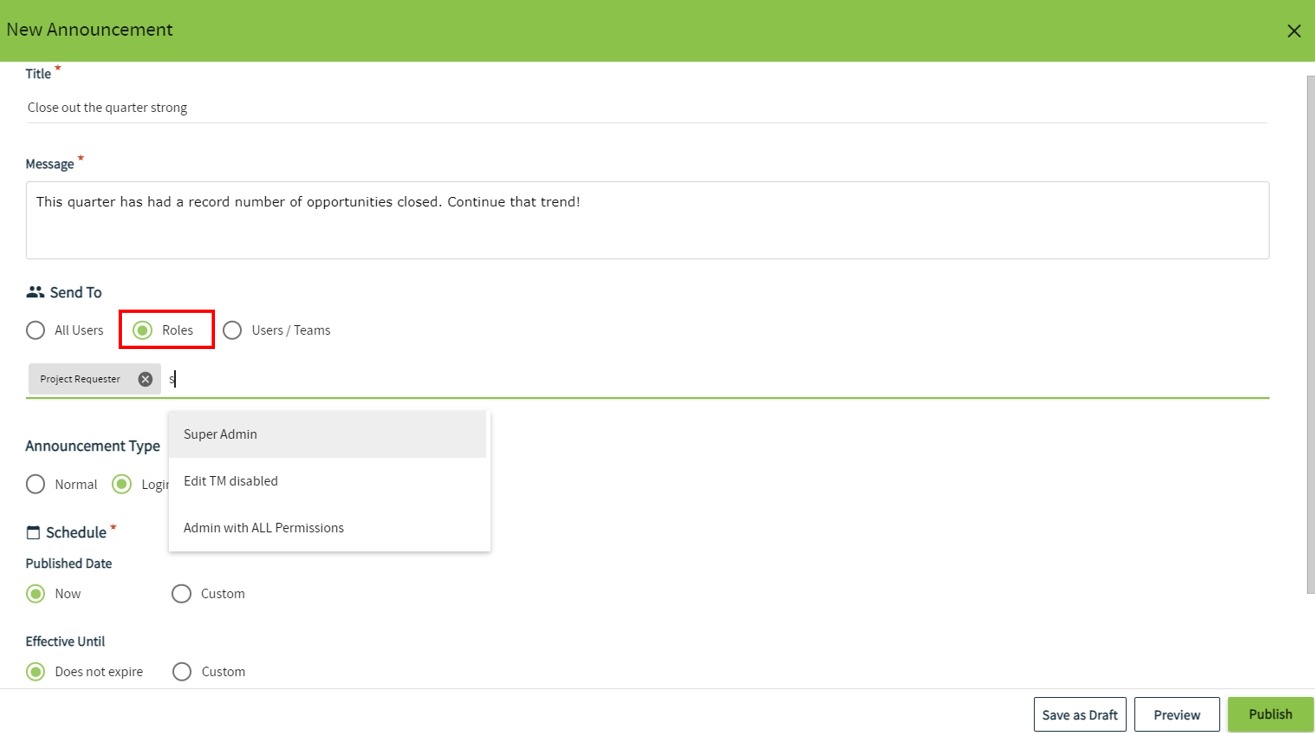The width and height of the screenshot is (1315, 733).
Task: Pick Admin with ALL Permissions role
Action: [328, 528]
